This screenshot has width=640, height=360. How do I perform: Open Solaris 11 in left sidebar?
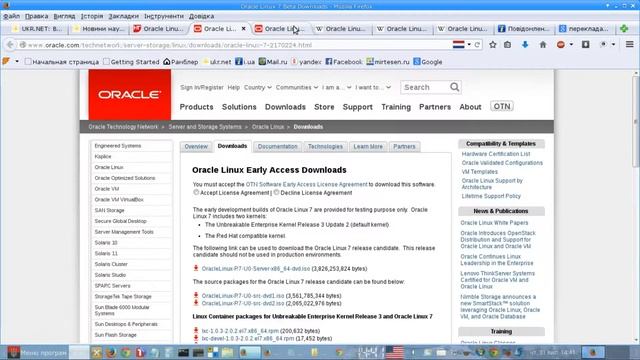[x=106, y=253]
